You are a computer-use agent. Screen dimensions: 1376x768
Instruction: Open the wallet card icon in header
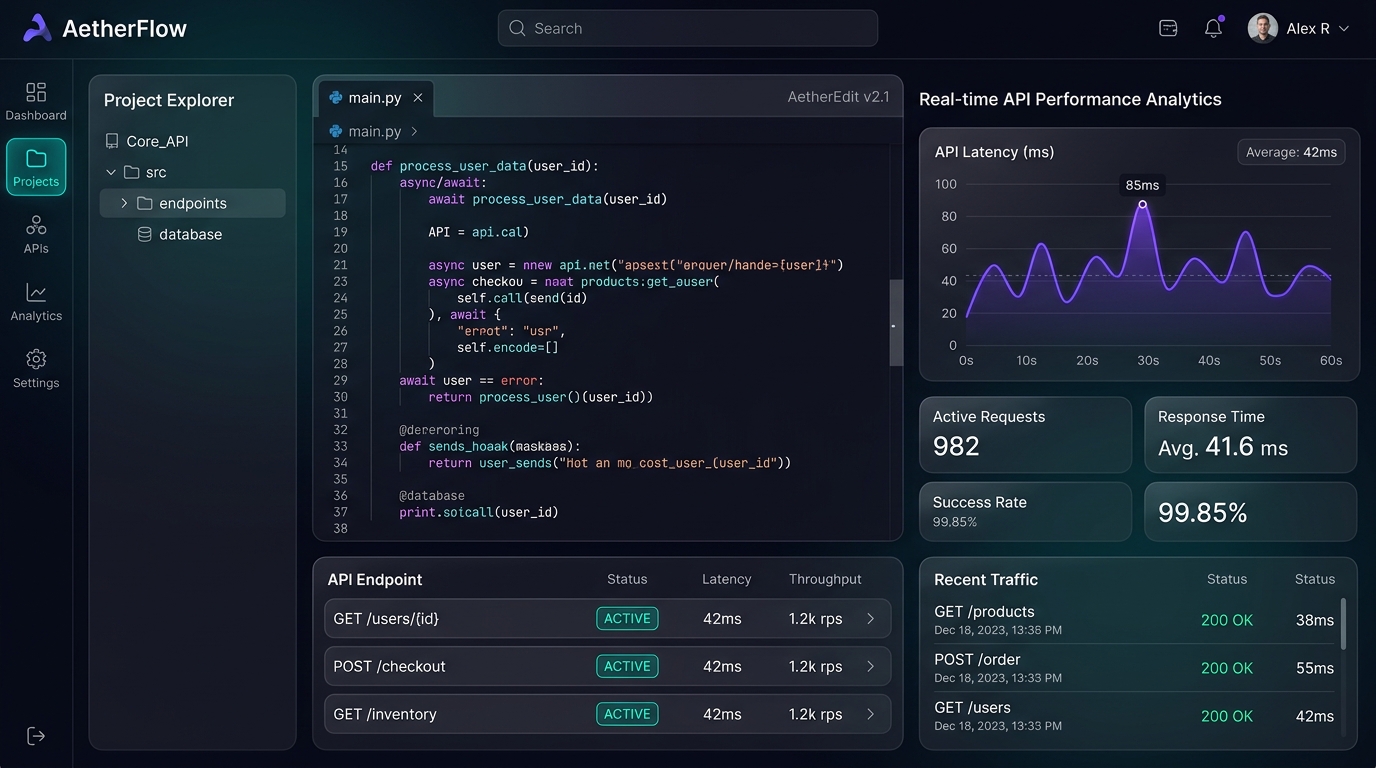(x=1168, y=28)
